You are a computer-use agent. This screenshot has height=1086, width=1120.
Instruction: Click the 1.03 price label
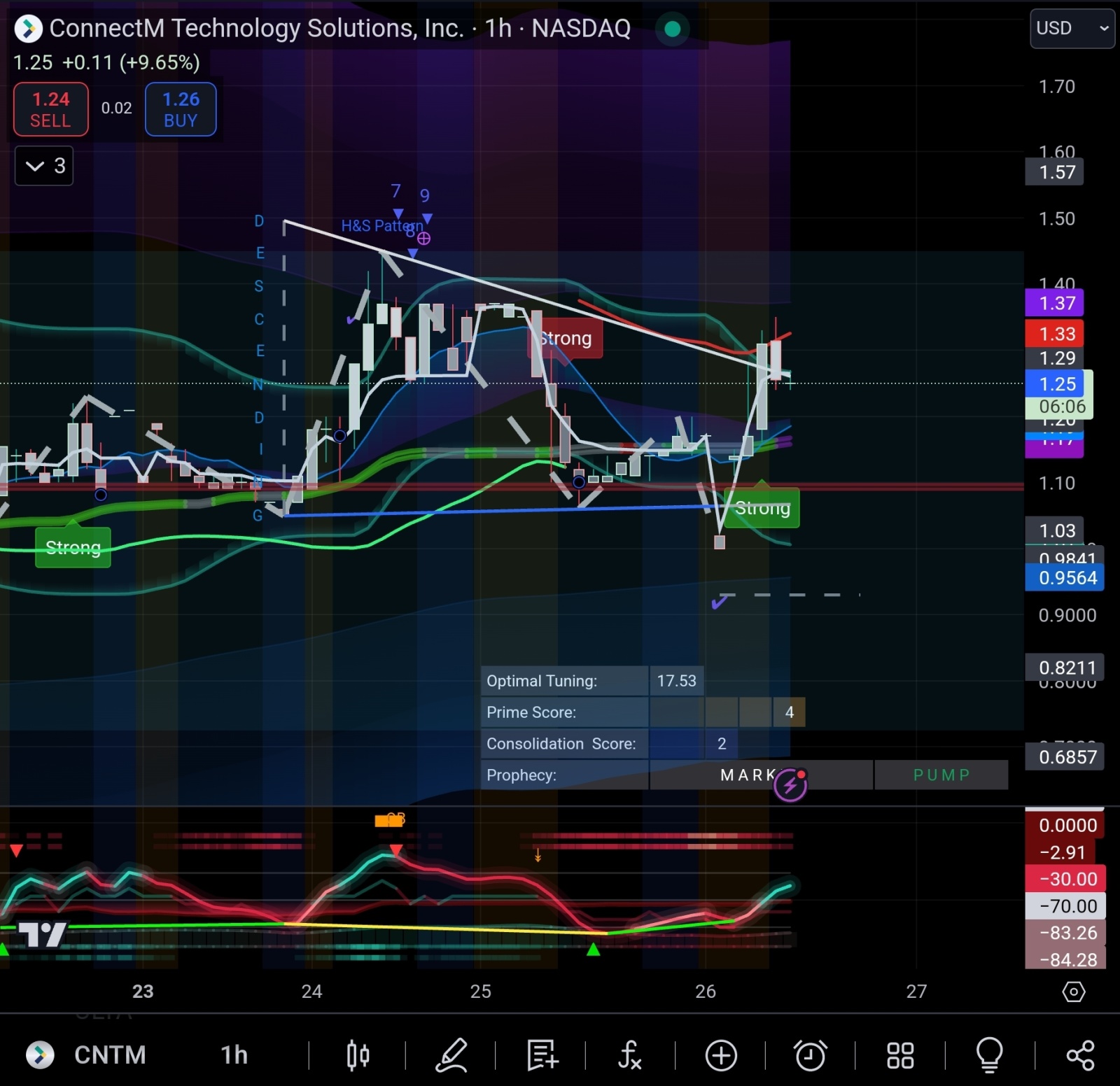1054,530
